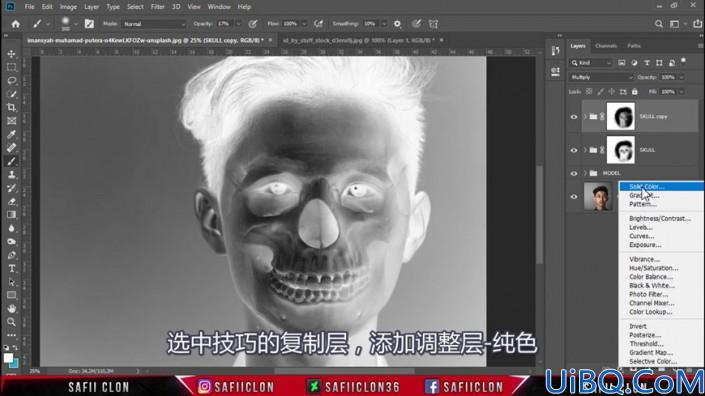
Task: Hide the SKULL group layer
Action: pos(574,150)
